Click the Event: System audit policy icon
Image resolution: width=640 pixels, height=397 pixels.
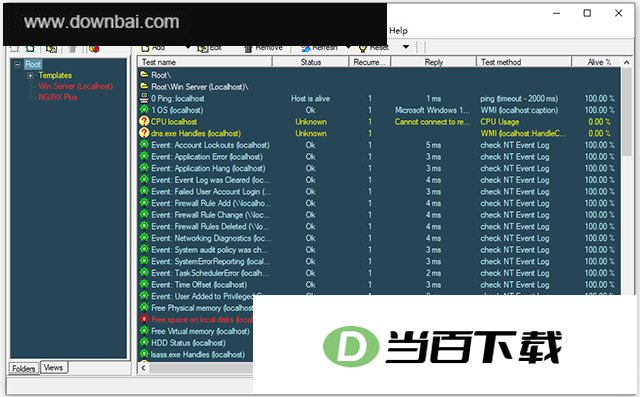click(x=144, y=249)
